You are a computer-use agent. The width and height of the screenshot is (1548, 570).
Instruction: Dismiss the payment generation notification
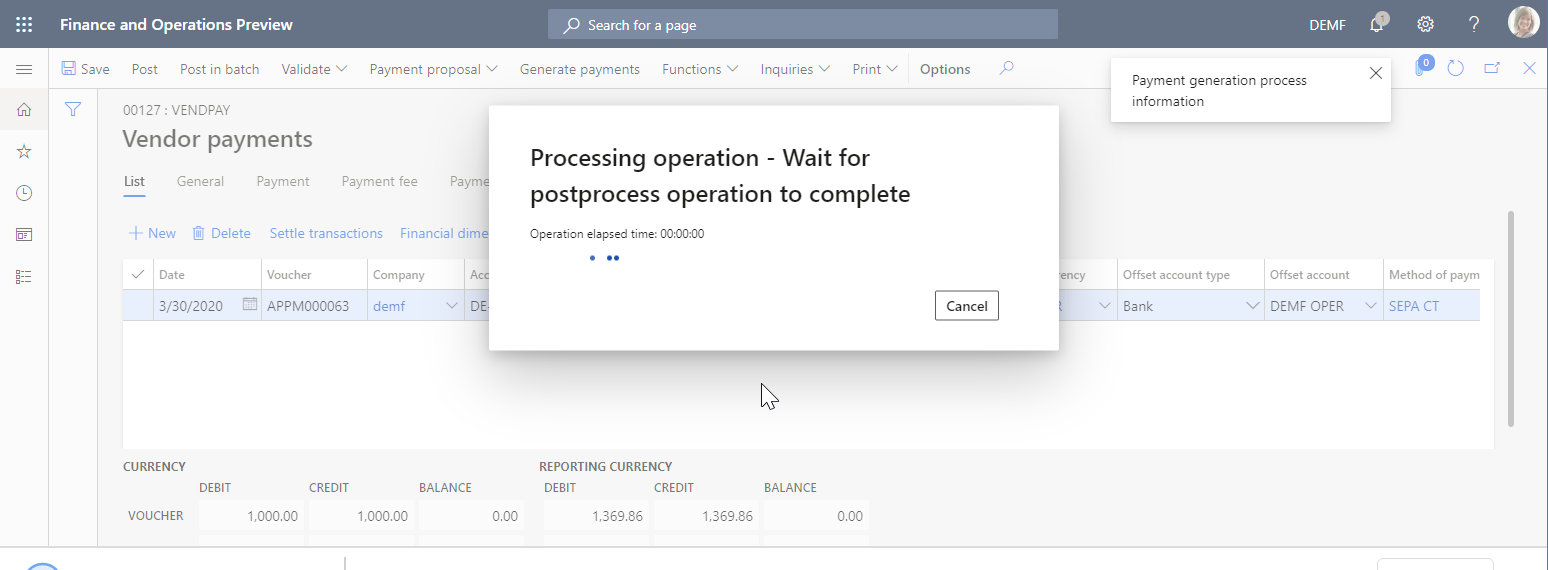[x=1375, y=73]
